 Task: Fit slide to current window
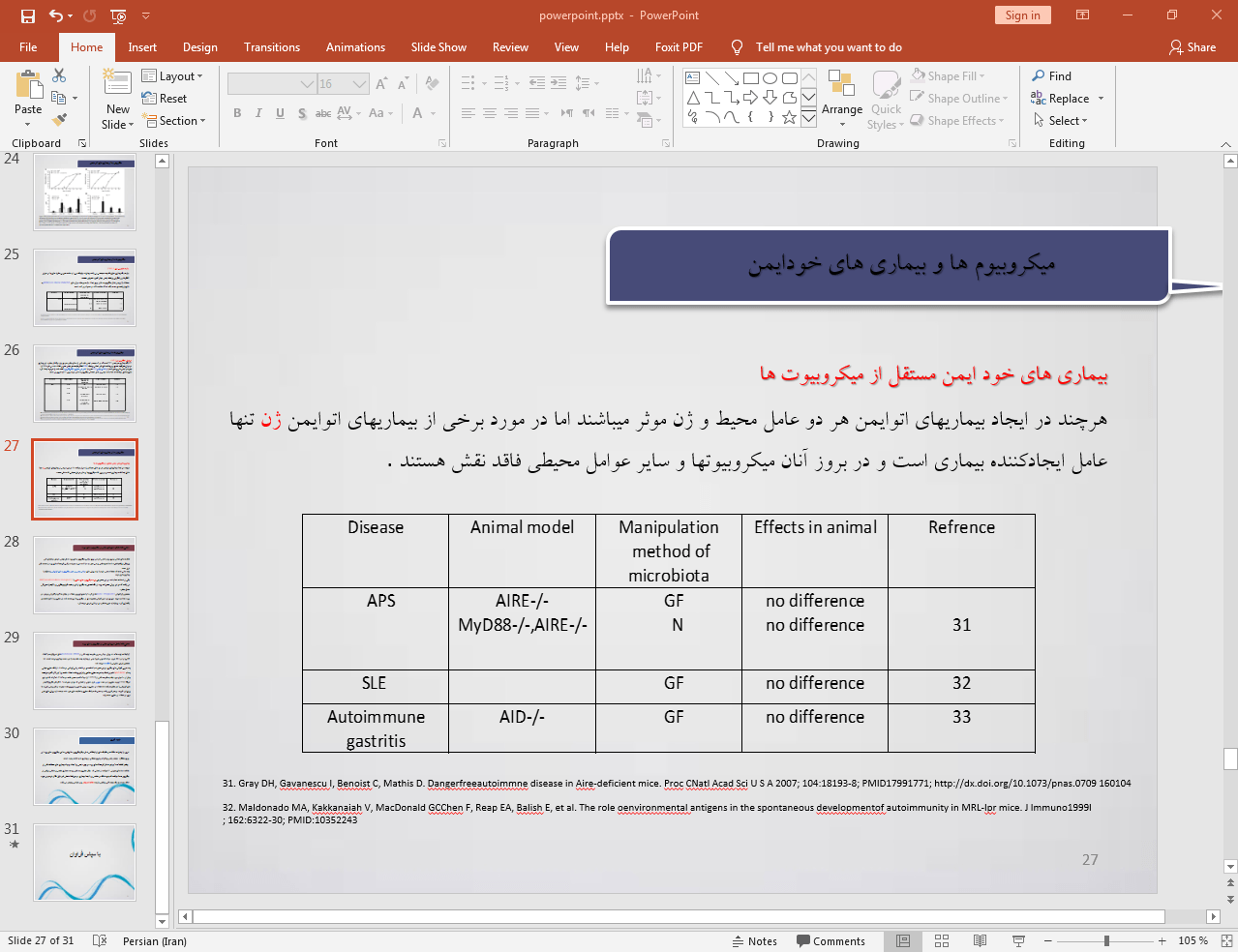(1226, 940)
